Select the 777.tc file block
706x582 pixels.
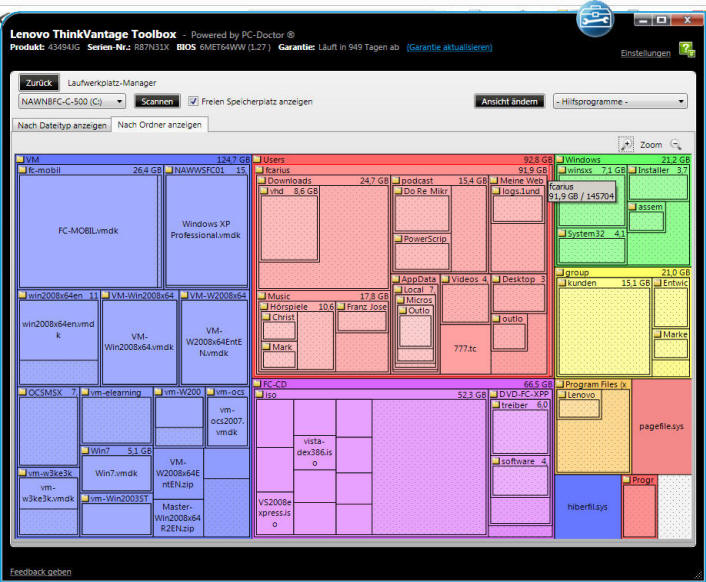465,348
